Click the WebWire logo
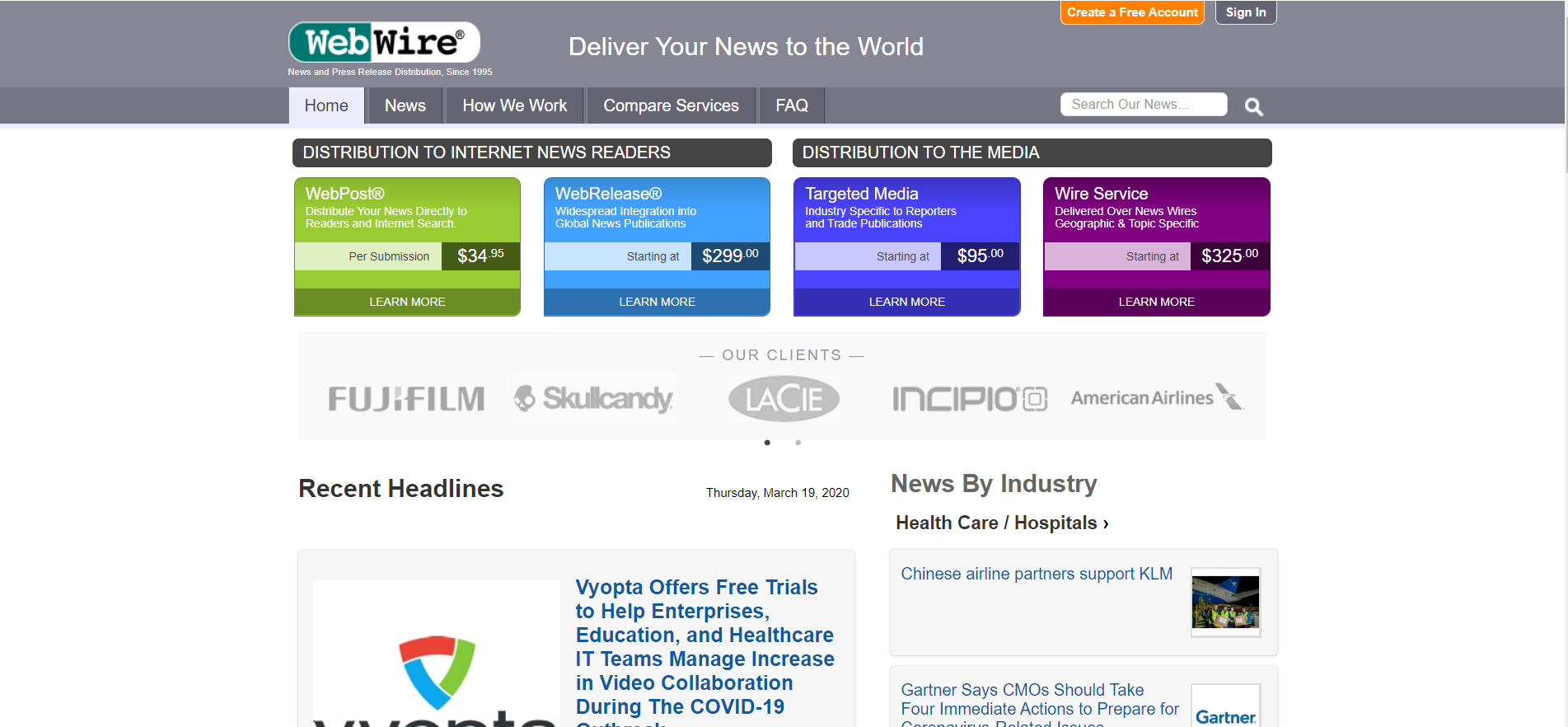Viewport: 1568px width, 727px height. click(384, 42)
